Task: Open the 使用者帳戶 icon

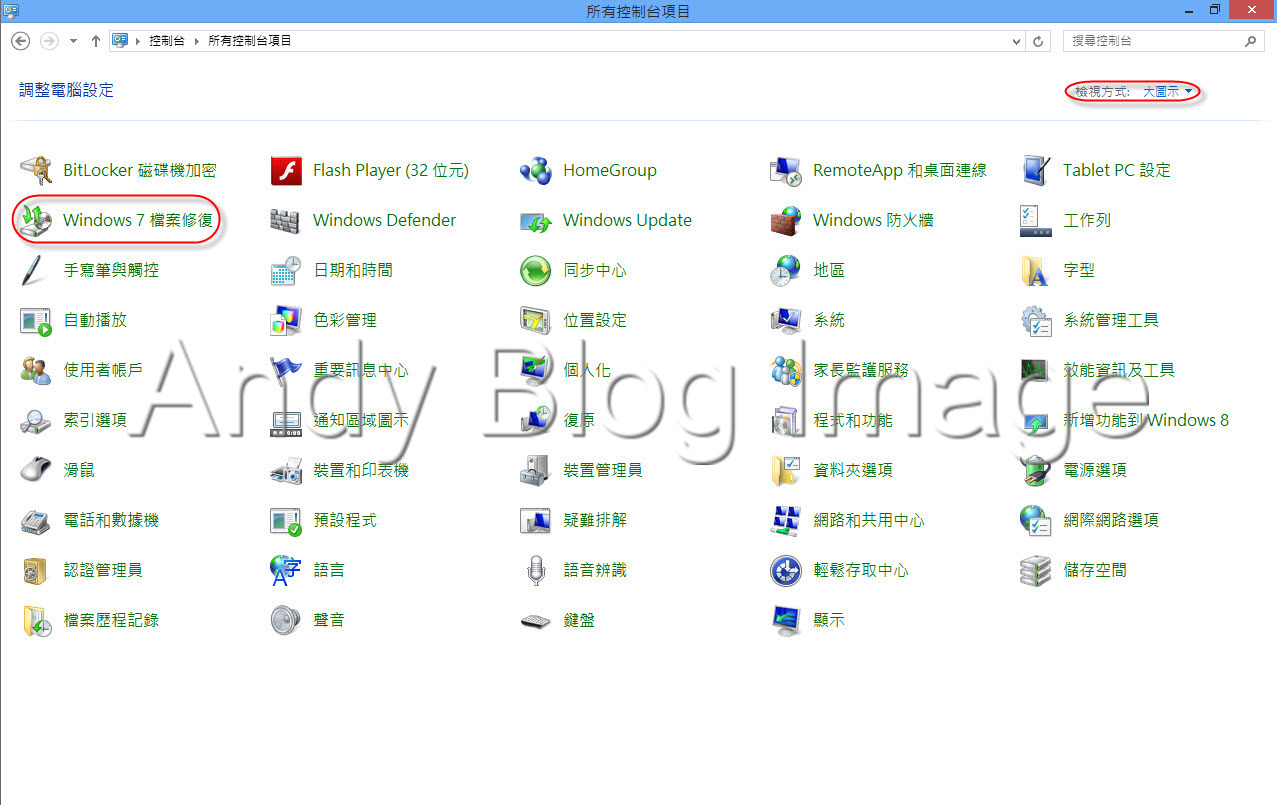Action: pyautogui.click(x=36, y=370)
